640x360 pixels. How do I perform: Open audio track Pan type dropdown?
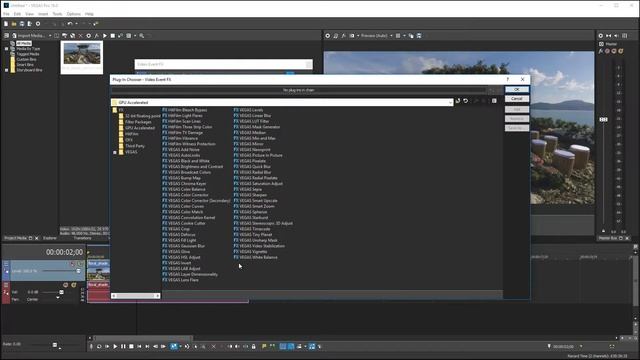pos(58,298)
